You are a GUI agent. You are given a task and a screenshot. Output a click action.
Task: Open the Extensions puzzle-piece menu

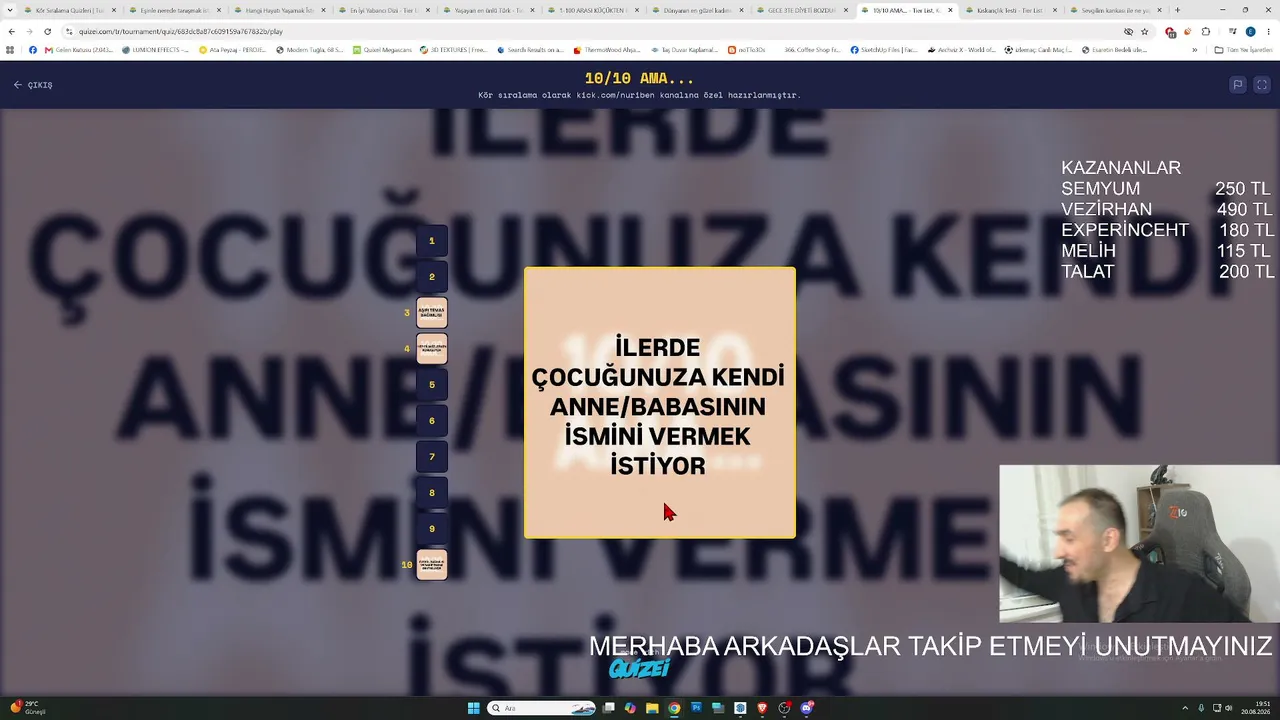click(x=1206, y=31)
